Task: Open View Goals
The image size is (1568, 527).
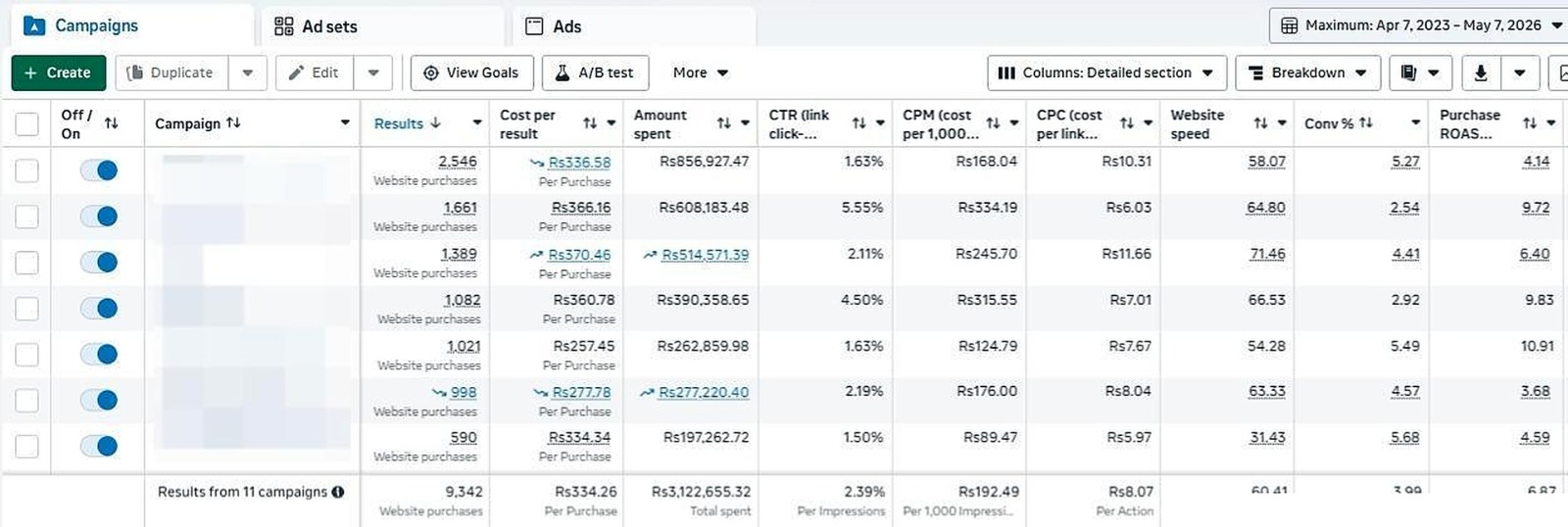Action: click(x=471, y=72)
